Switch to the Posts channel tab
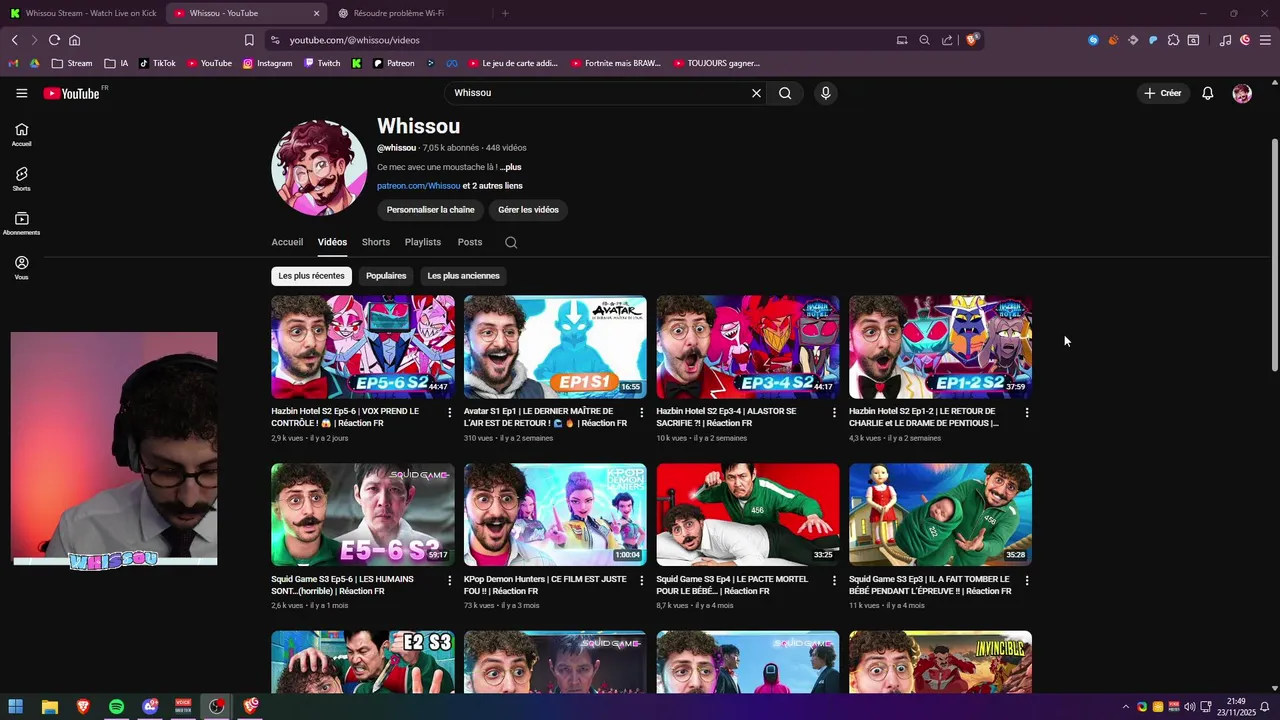This screenshot has height=720, width=1280. [x=470, y=242]
